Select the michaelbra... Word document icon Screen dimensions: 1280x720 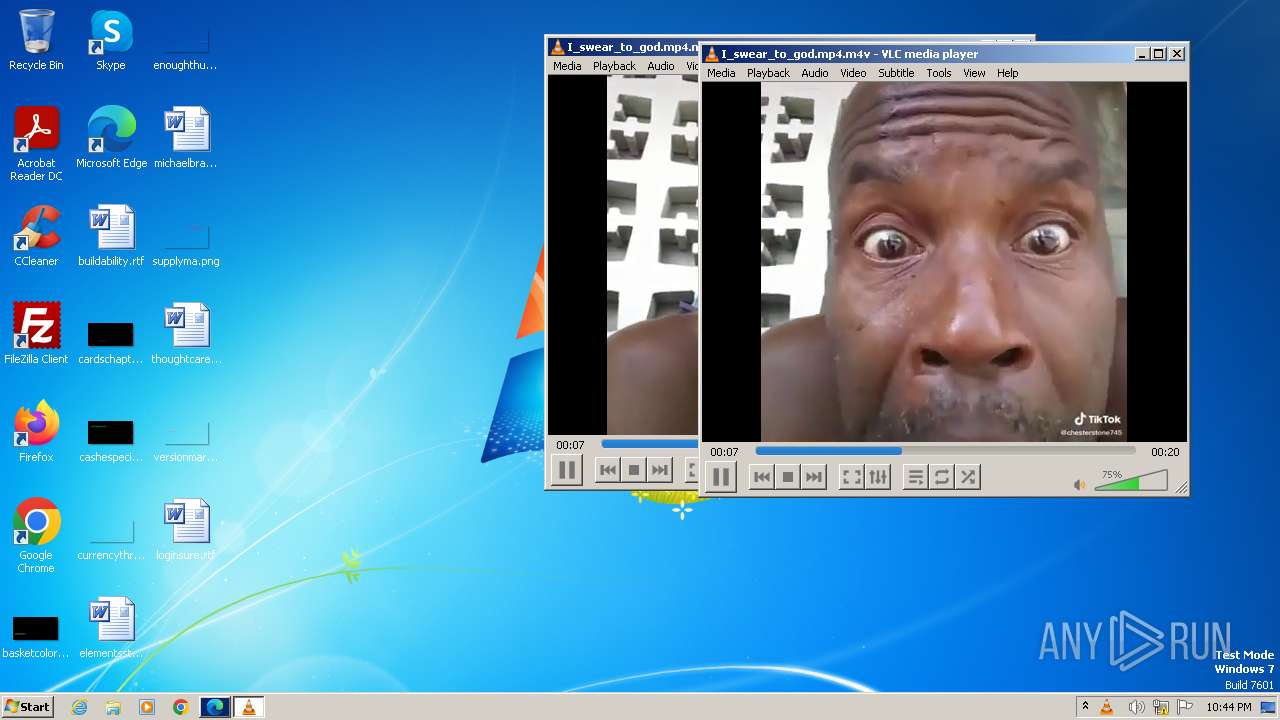pyautogui.click(x=185, y=138)
